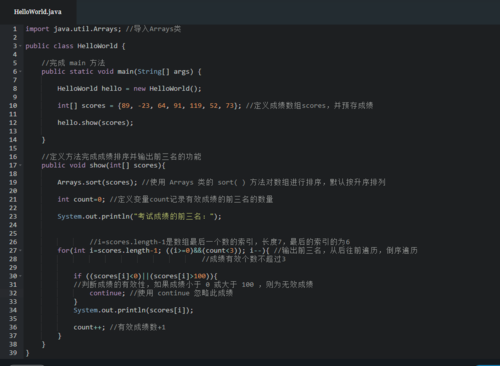Collapse the if block fold on line 30
This screenshot has width=500, height=366.
pyautogui.click(x=20, y=276)
